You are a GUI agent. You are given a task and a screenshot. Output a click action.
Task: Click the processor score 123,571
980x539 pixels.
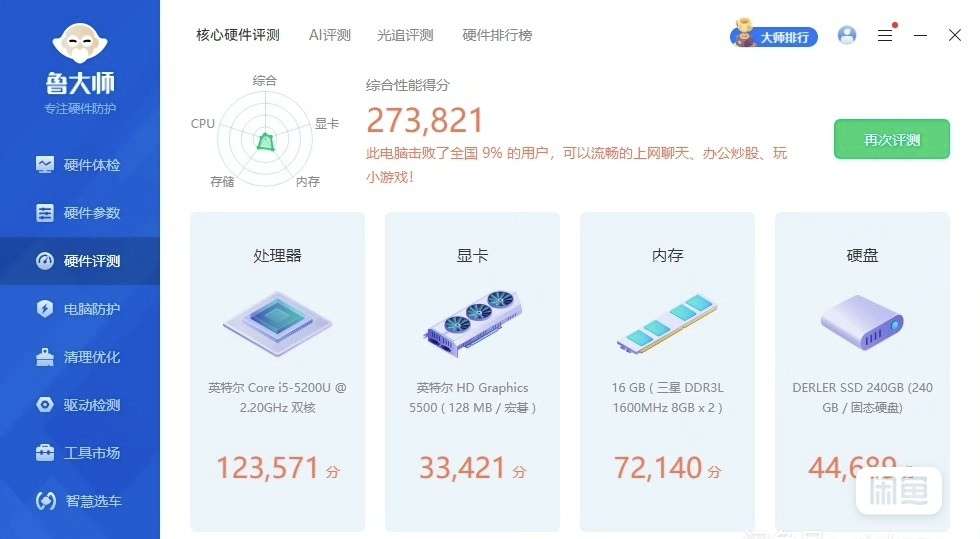tap(268, 468)
